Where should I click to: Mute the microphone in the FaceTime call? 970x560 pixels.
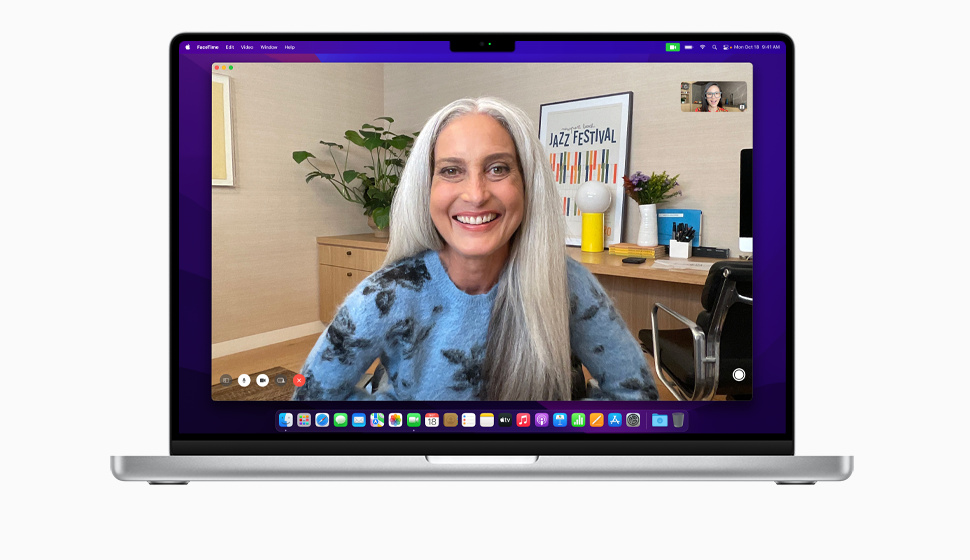pos(244,380)
